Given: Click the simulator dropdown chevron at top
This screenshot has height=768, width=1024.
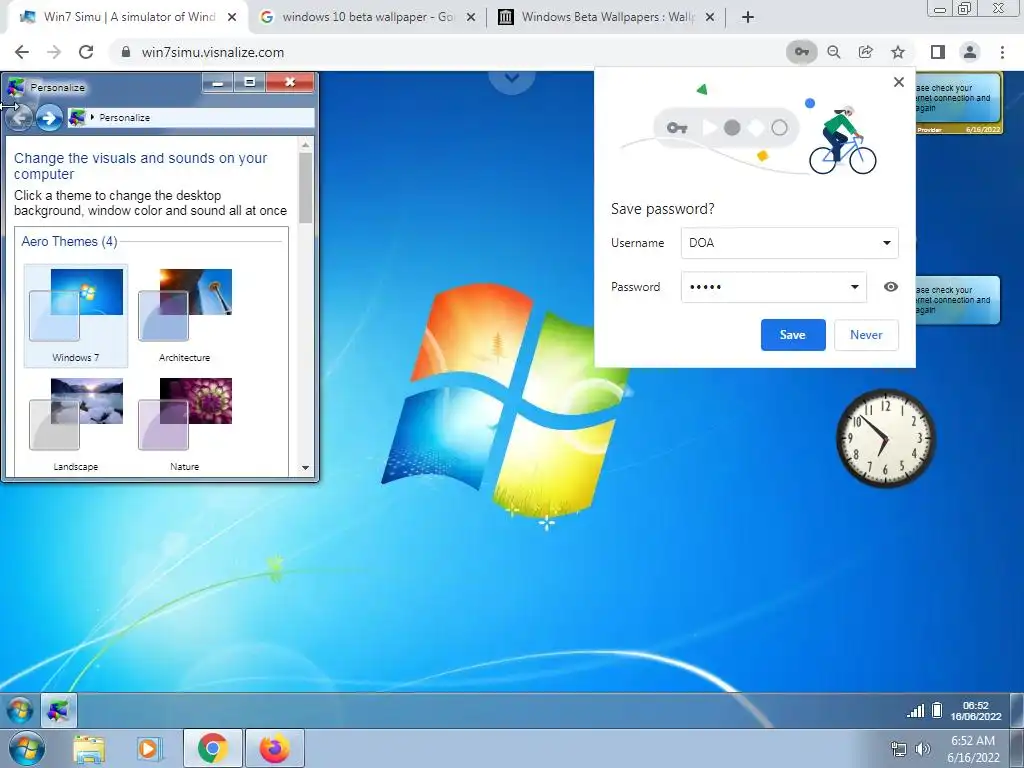Looking at the screenshot, I should (x=512, y=78).
